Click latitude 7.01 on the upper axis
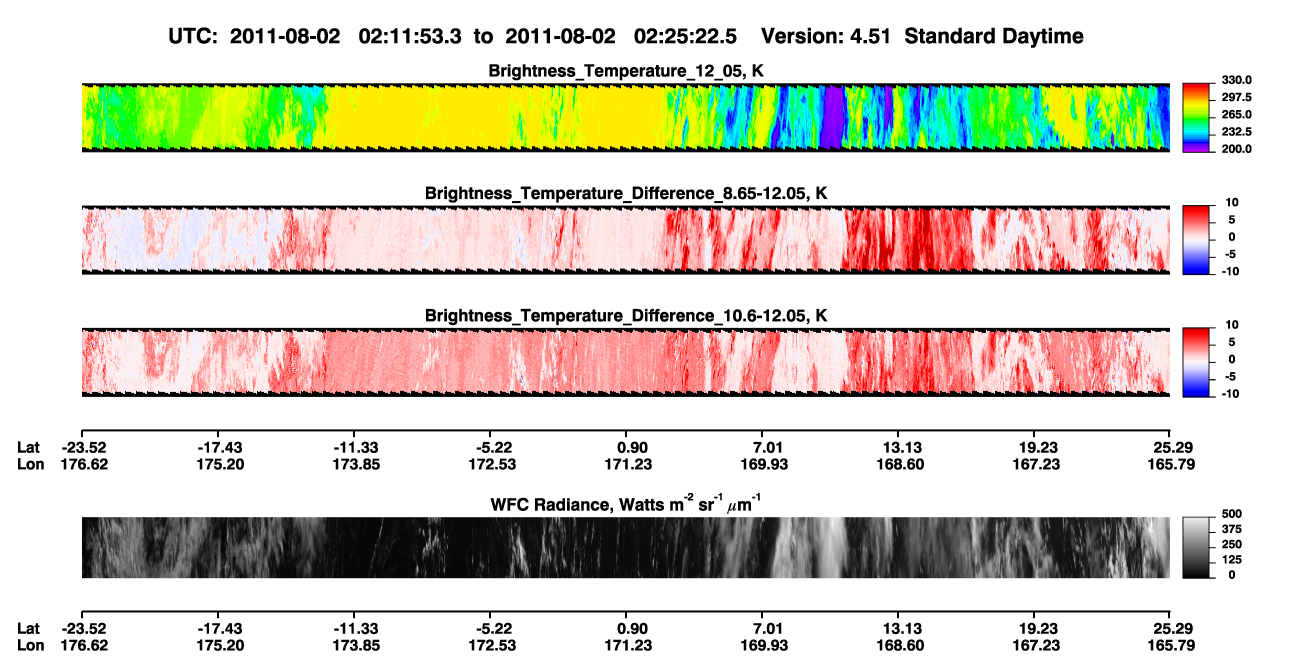The height and width of the screenshot is (667, 1300). click(762, 447)
